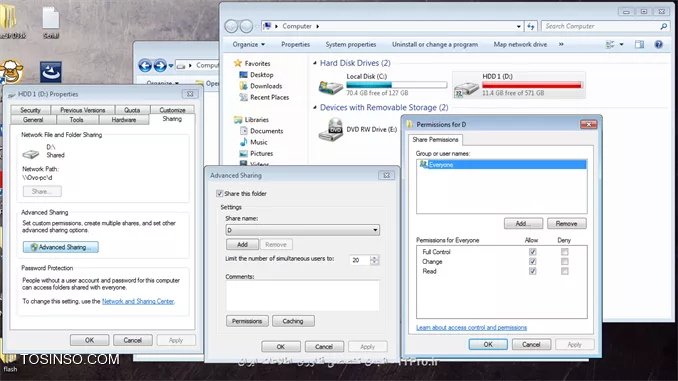Toggle the preview pane icon
The height and width of the screenshot is (381, 678).
click(640, 44)
